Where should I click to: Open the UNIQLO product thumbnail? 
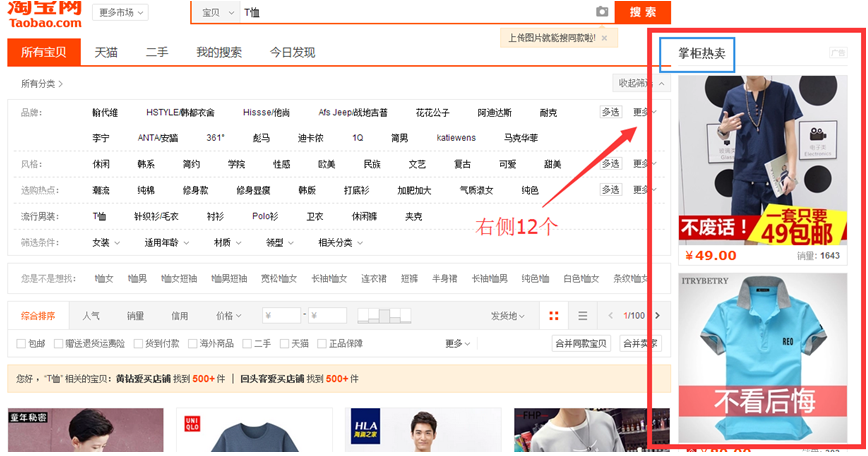255,430
